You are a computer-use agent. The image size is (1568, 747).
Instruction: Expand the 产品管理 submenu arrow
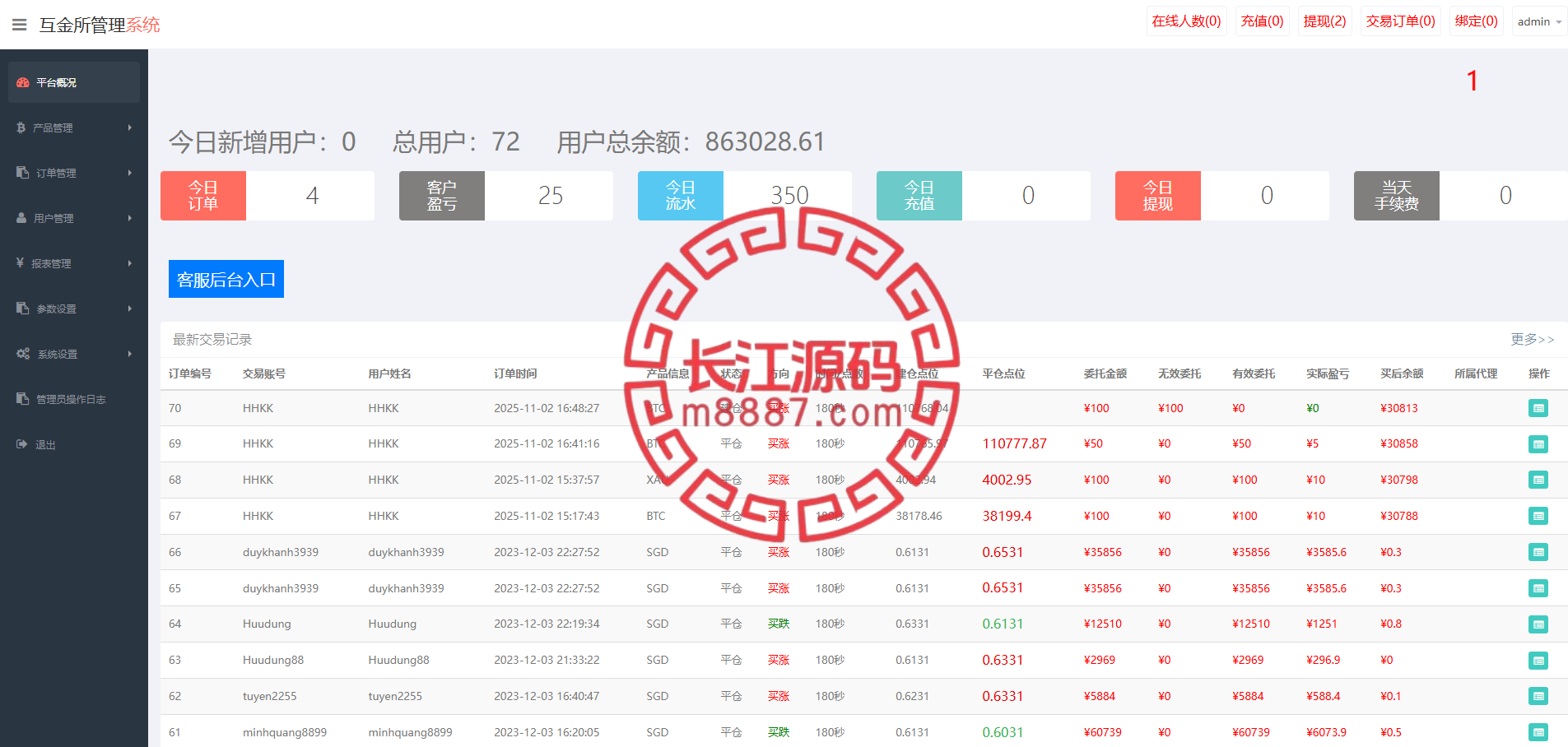click(130, 128)
